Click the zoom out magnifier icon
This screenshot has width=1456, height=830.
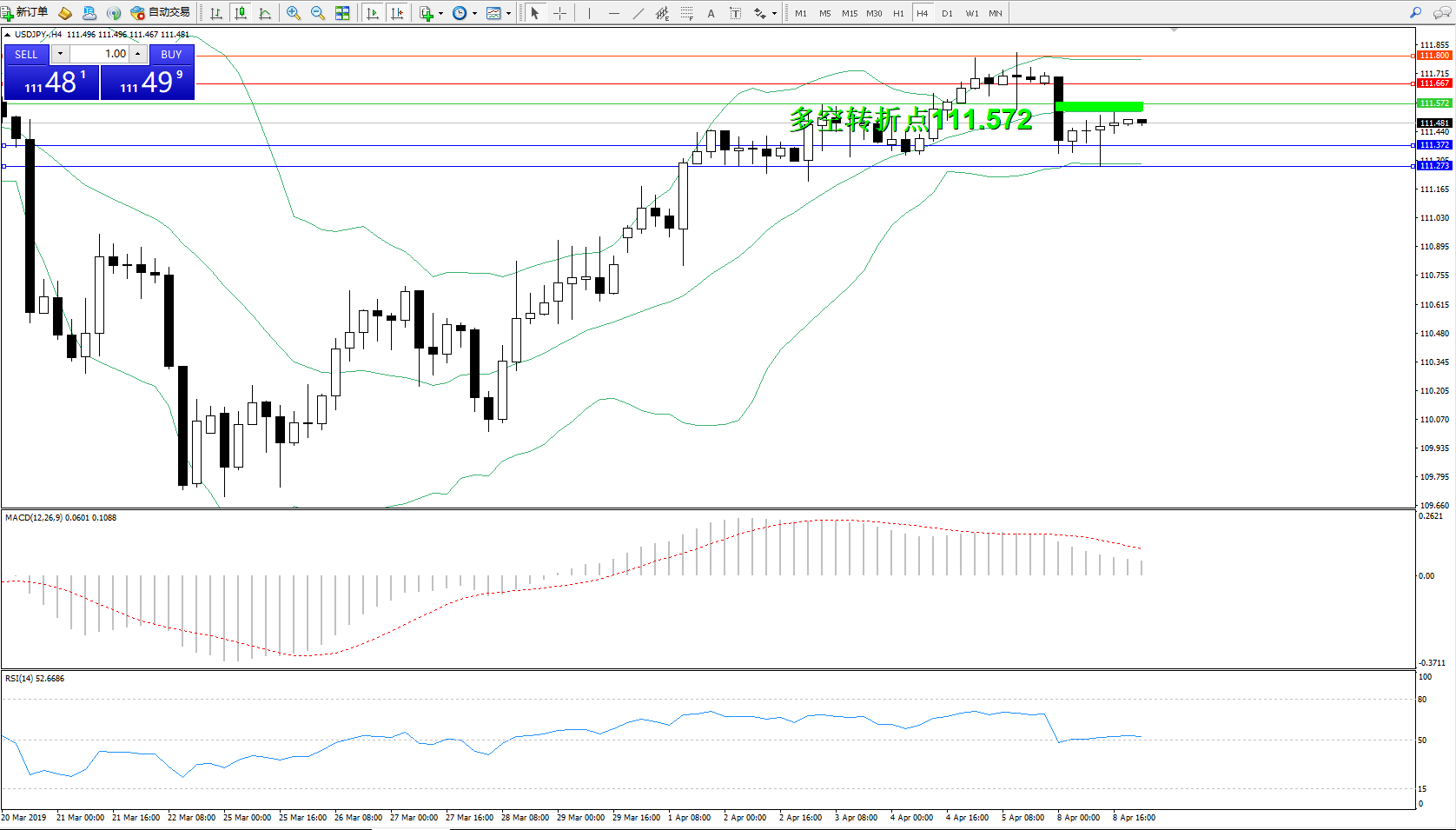[x=318, y=13]
